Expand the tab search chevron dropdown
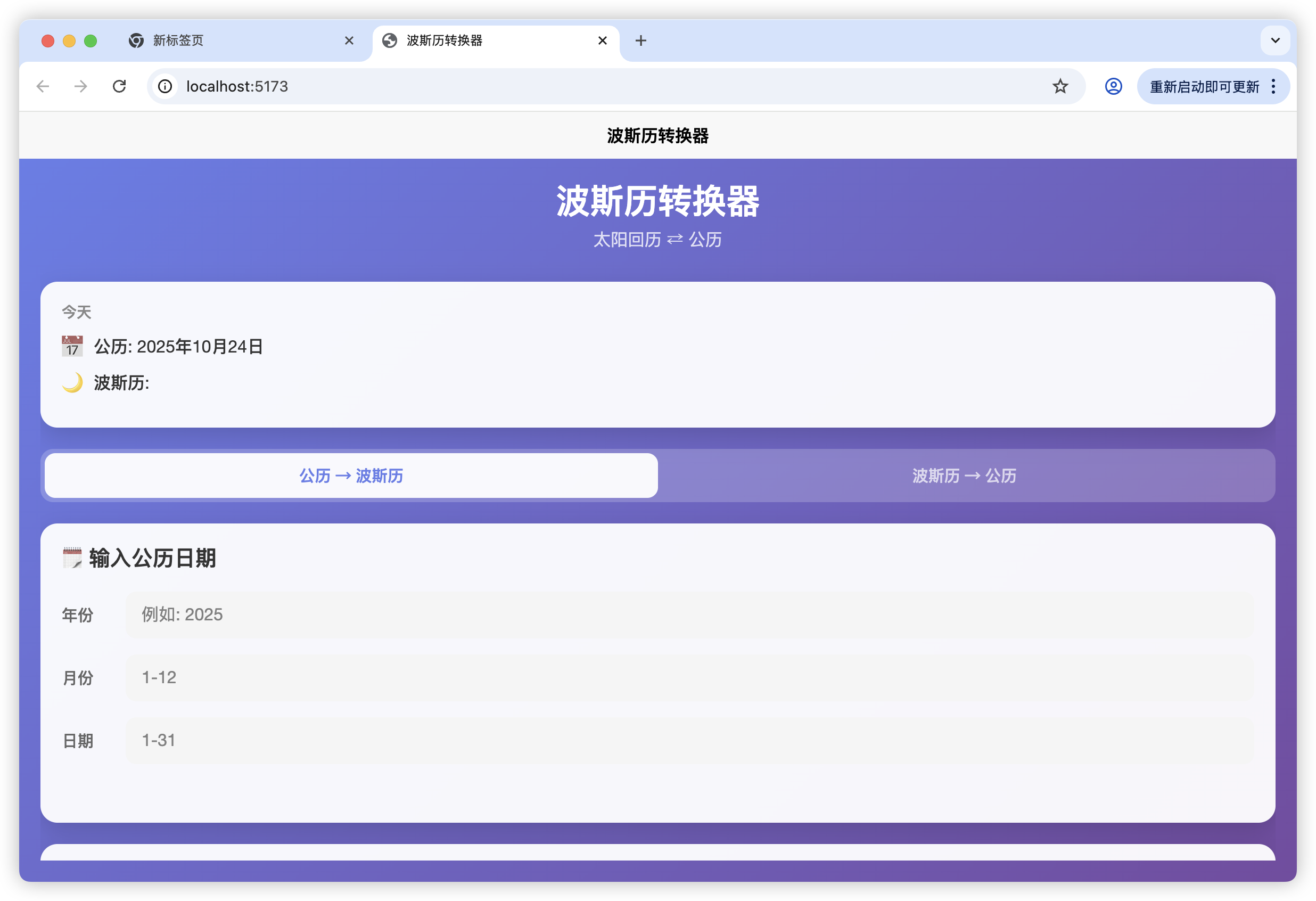This screenshot has height=901, width=1316. pyautogui.click(x=1275, y=40)
